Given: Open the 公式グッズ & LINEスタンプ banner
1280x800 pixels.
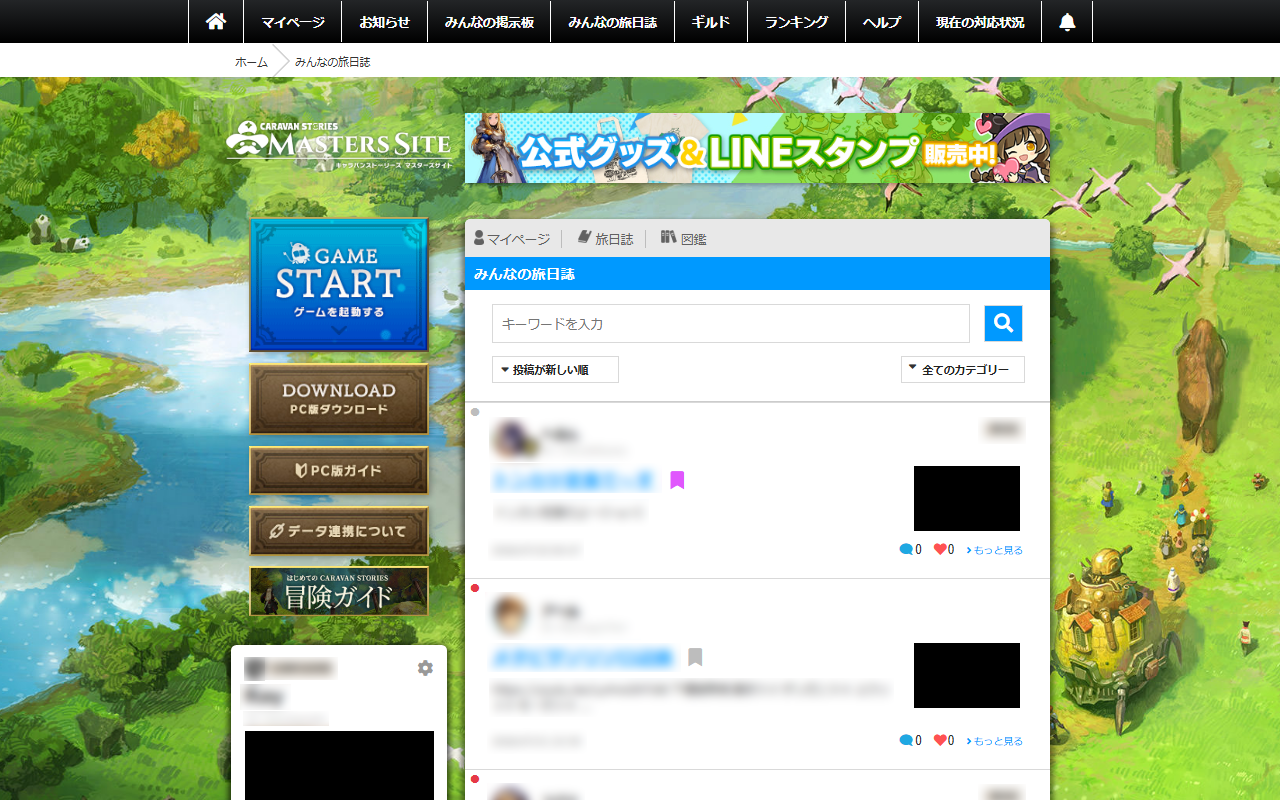Looking at the screenshot, I should coord(757,148).
